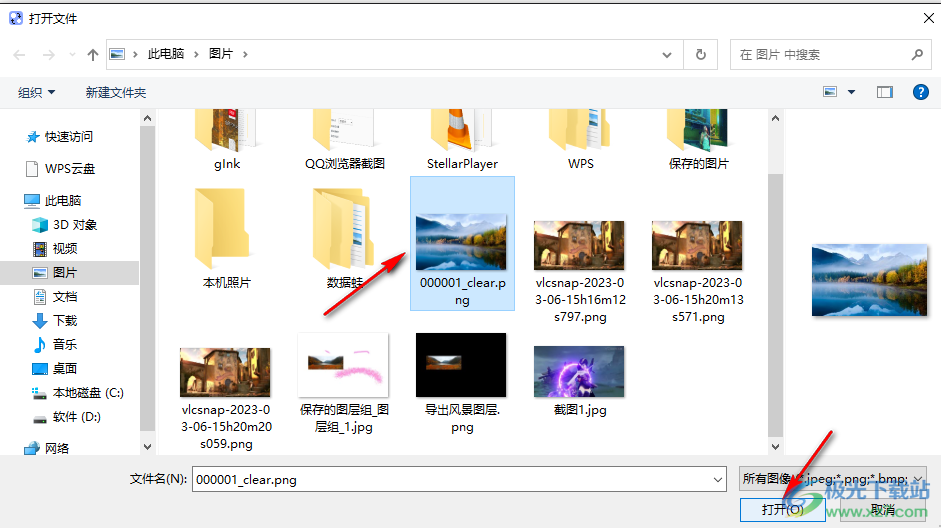Create a folder with 新建文件夹
The image size is (941, 528).
(x=116, y=92)
